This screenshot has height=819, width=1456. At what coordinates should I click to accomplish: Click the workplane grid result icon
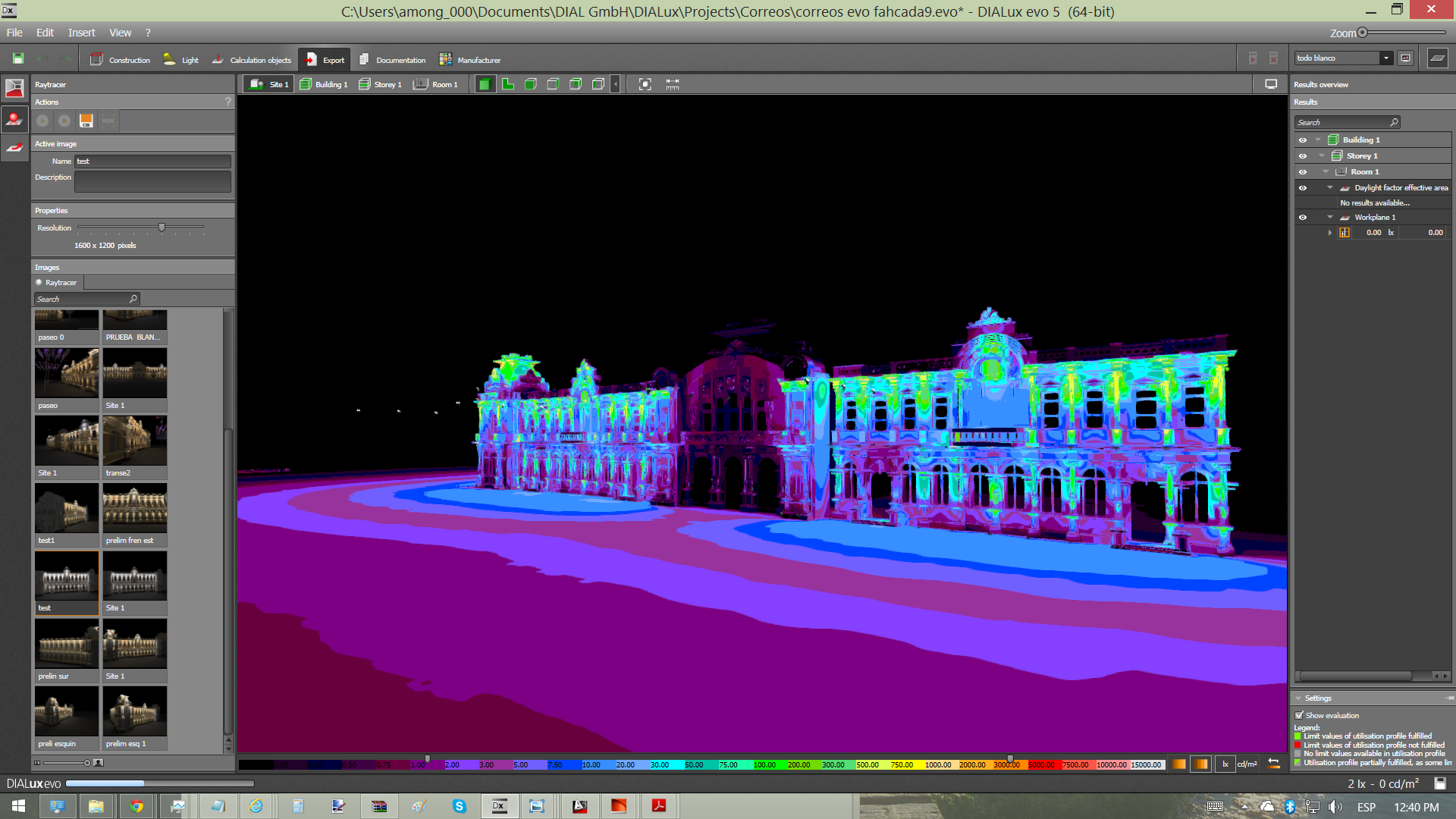(1345, 233)
